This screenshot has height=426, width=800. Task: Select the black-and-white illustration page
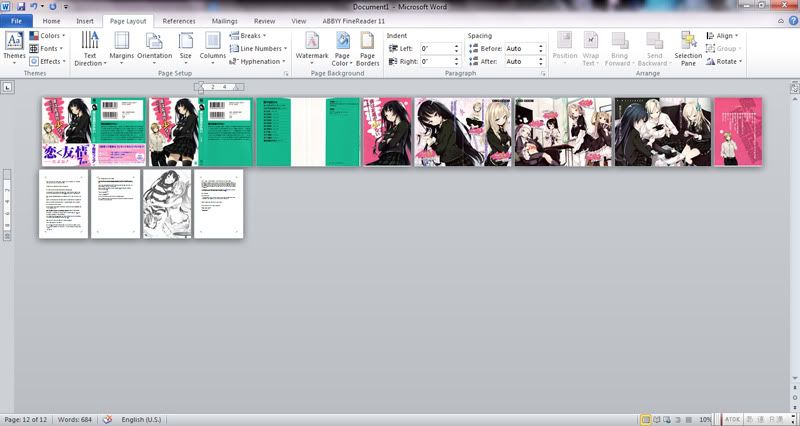point(167,204)
